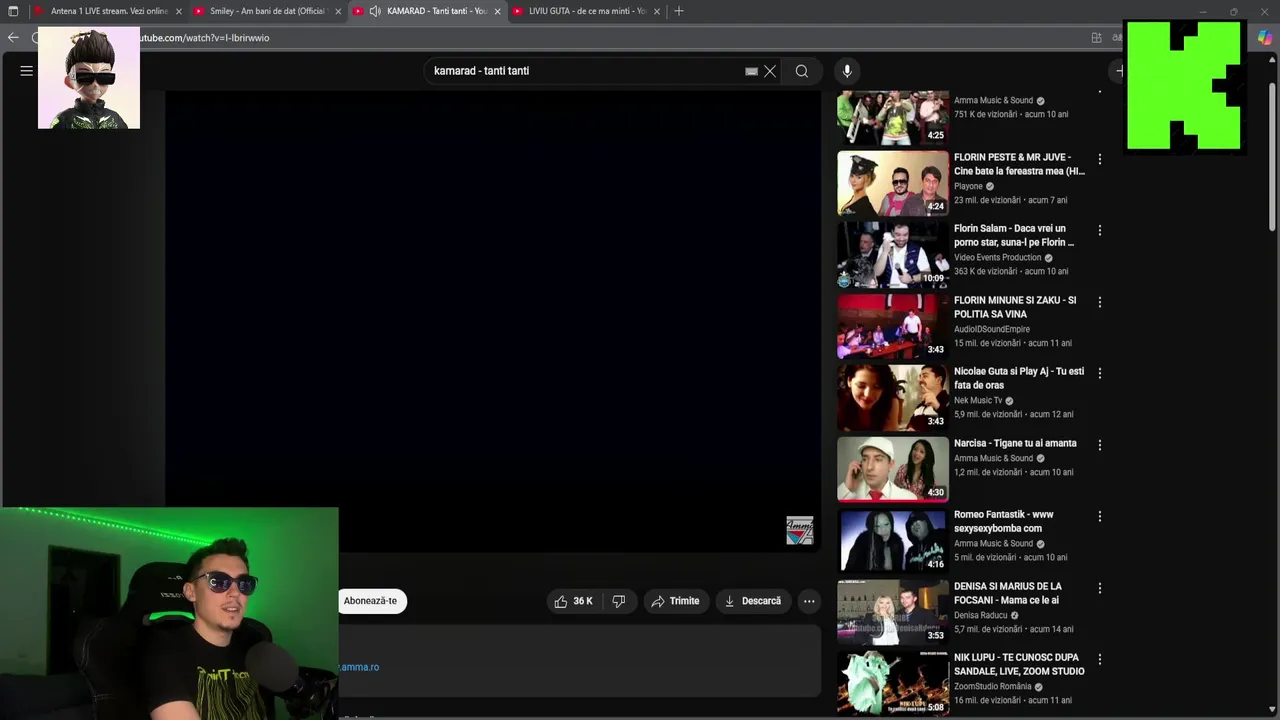The image size is (1280, 720).
Task: Download the video with Descarcă
Action: (x=752, y=601)
